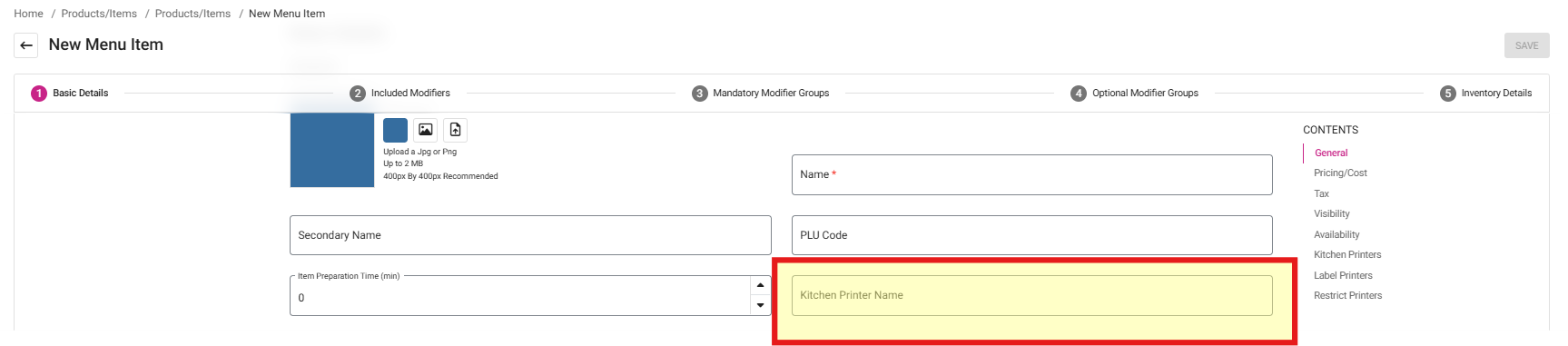Open the Basic Details step
The image size is (1568, 346).
click(70, 94)
